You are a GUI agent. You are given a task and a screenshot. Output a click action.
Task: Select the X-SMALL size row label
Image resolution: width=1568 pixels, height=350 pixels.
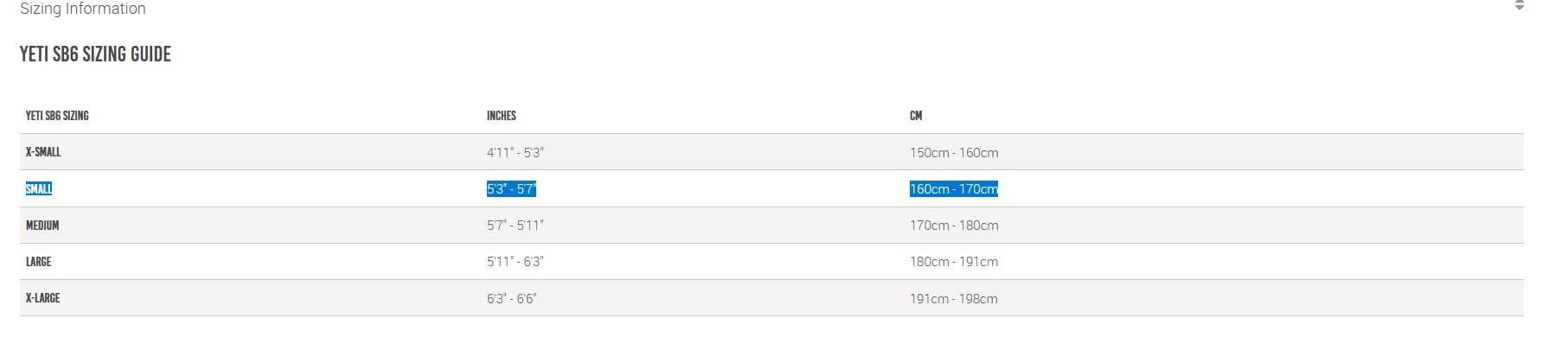43,152
